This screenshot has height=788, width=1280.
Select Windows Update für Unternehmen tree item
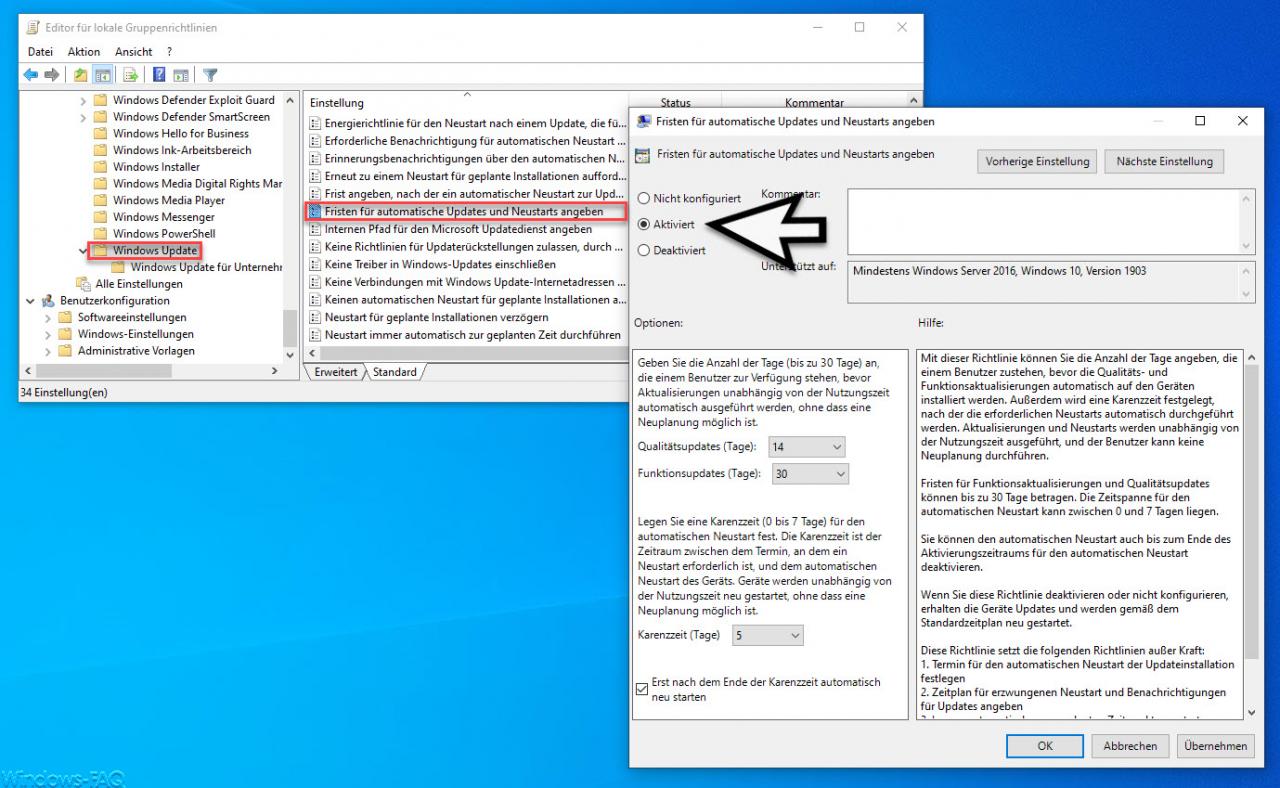tap(207, 267)
